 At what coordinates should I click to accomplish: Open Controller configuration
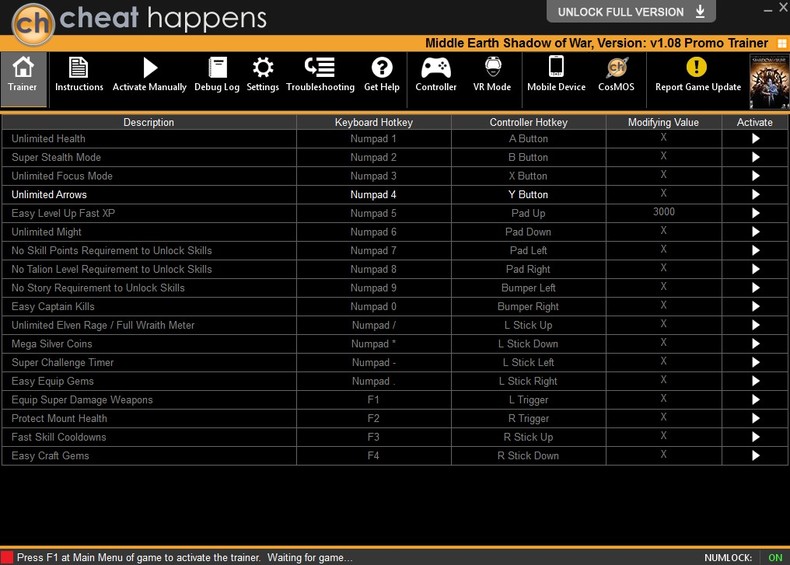(436, 74)
